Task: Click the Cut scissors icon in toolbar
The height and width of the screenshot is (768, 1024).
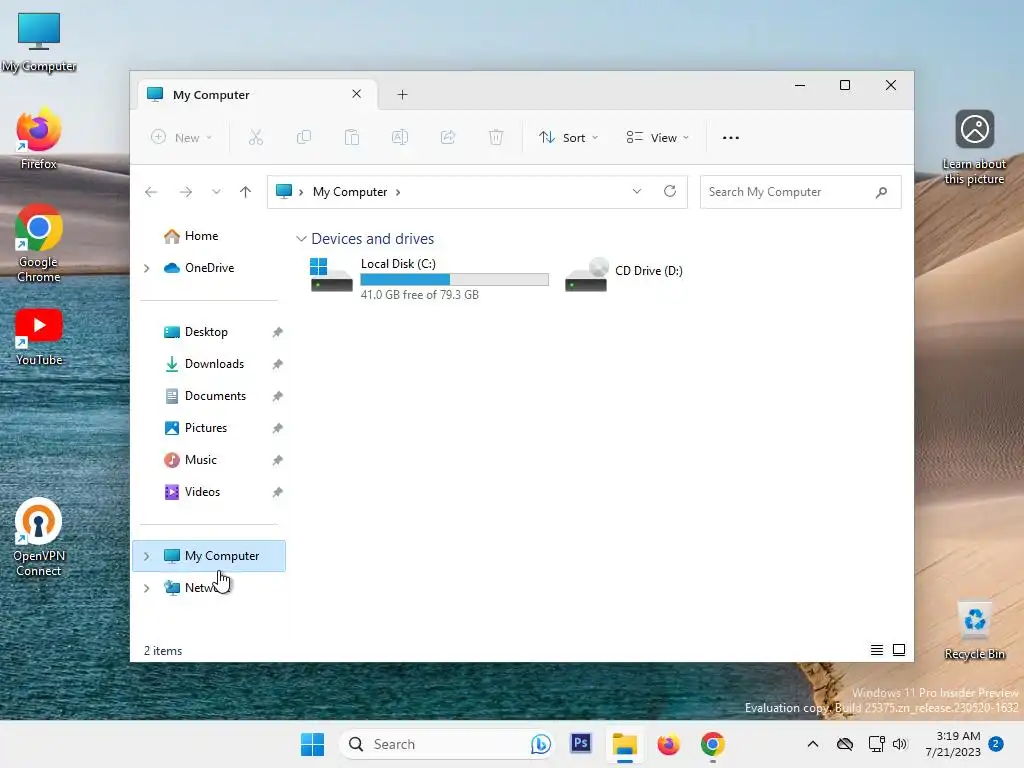Action: 255,137
